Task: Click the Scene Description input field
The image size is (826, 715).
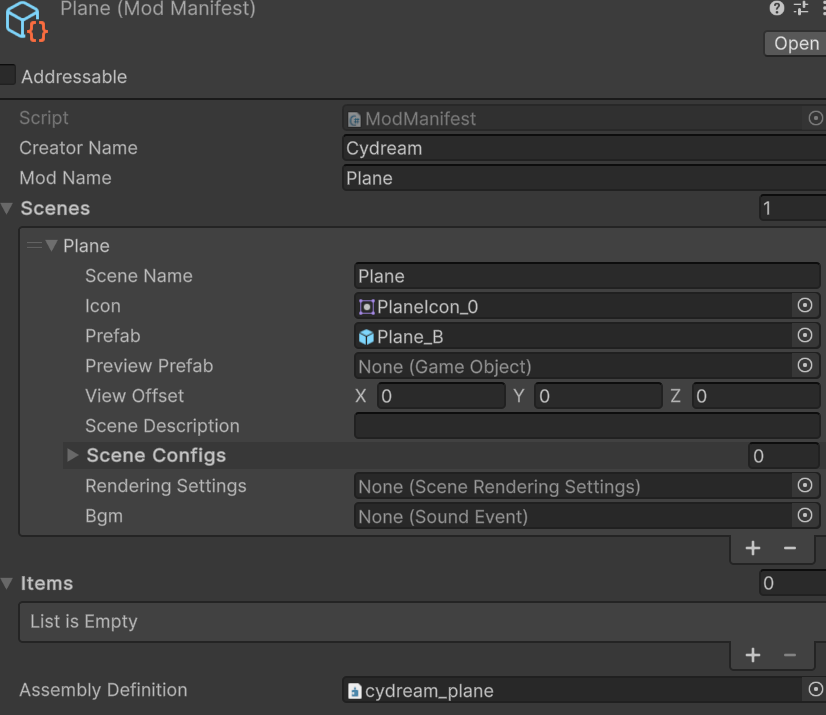Action: click(x=587, y=426)
